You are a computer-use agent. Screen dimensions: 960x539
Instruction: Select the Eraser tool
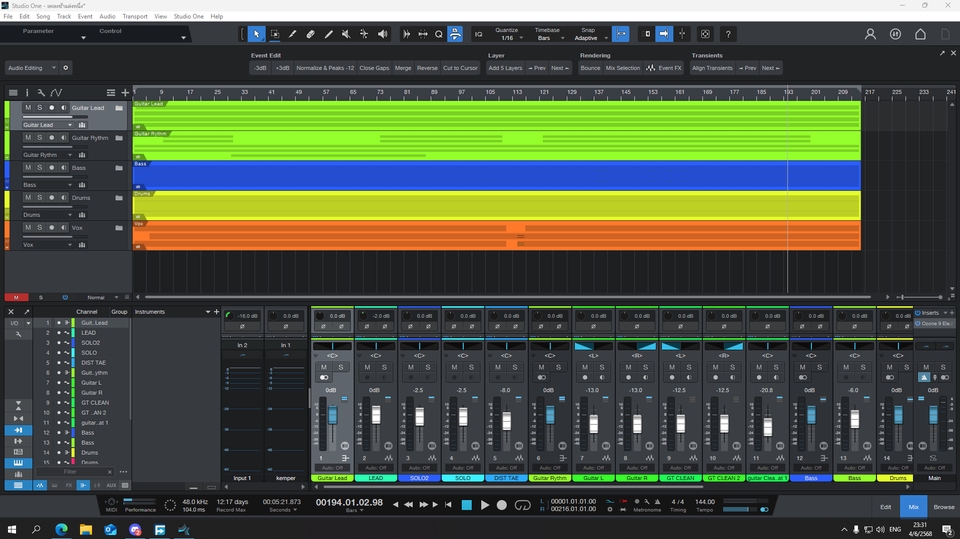click(310, 34)
